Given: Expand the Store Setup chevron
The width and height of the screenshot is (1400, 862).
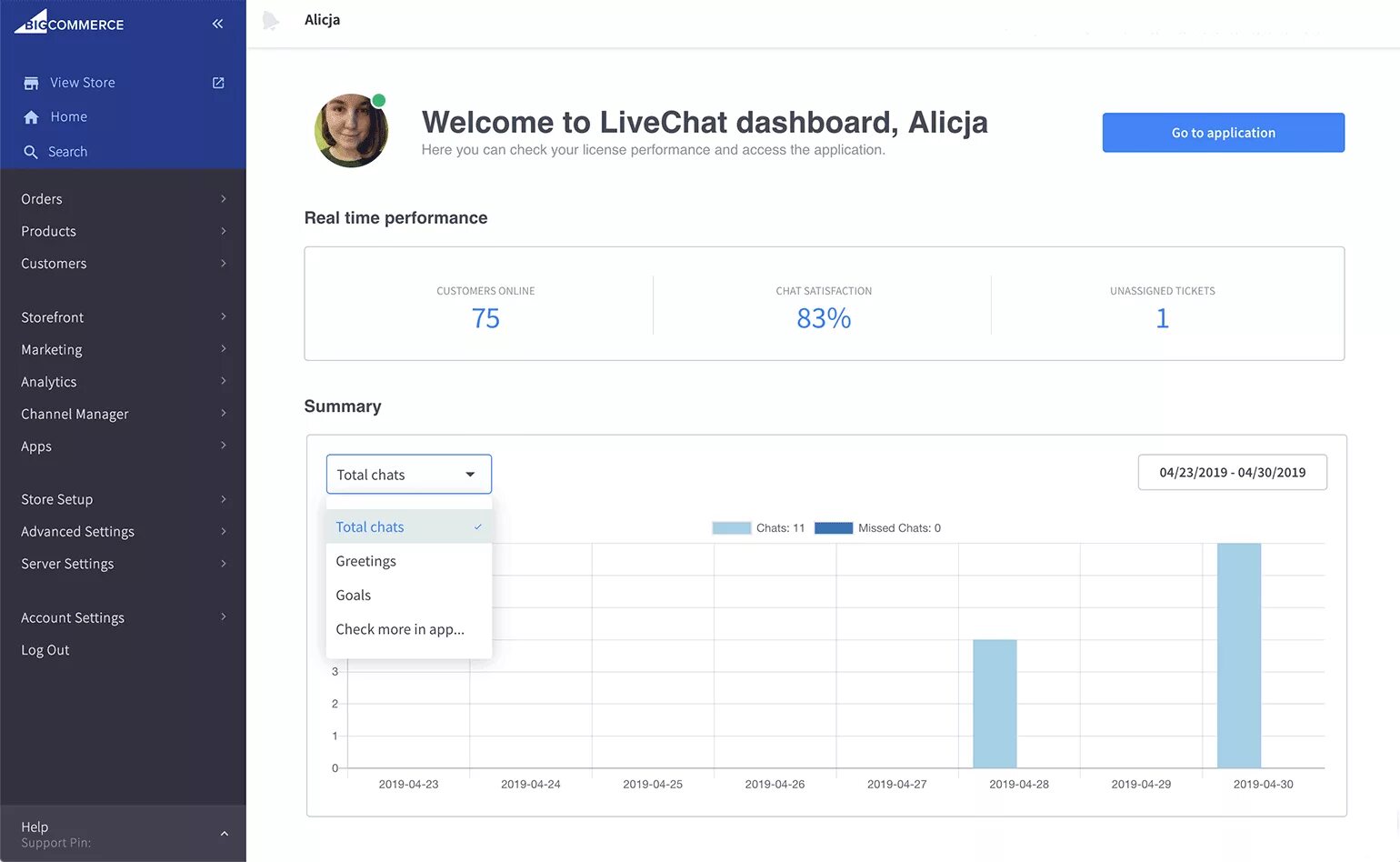Looking at the screenshot, I should pos(224,499).
